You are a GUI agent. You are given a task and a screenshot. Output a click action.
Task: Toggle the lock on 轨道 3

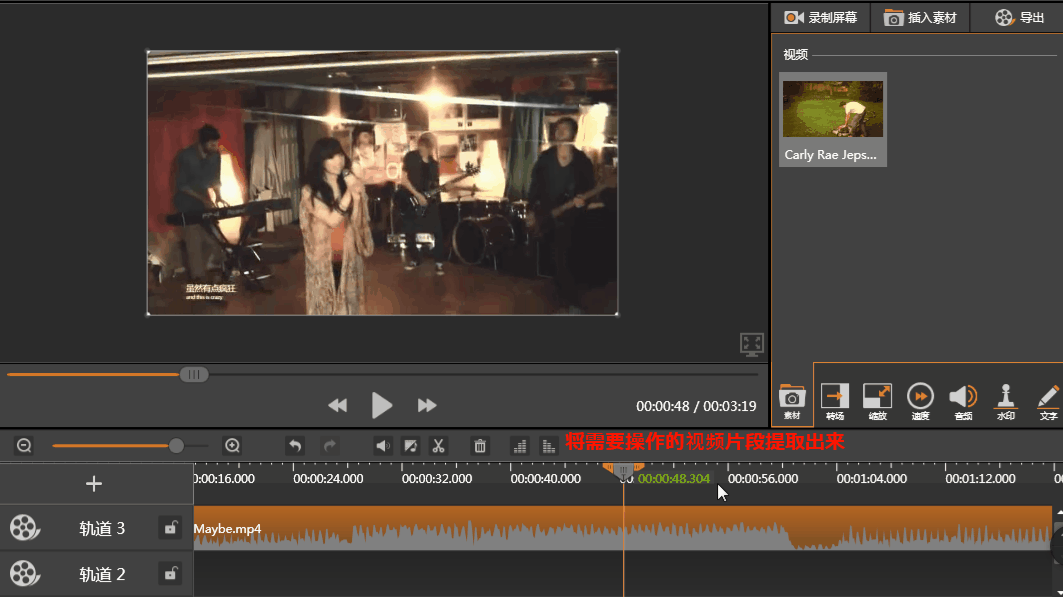point(170,528)
